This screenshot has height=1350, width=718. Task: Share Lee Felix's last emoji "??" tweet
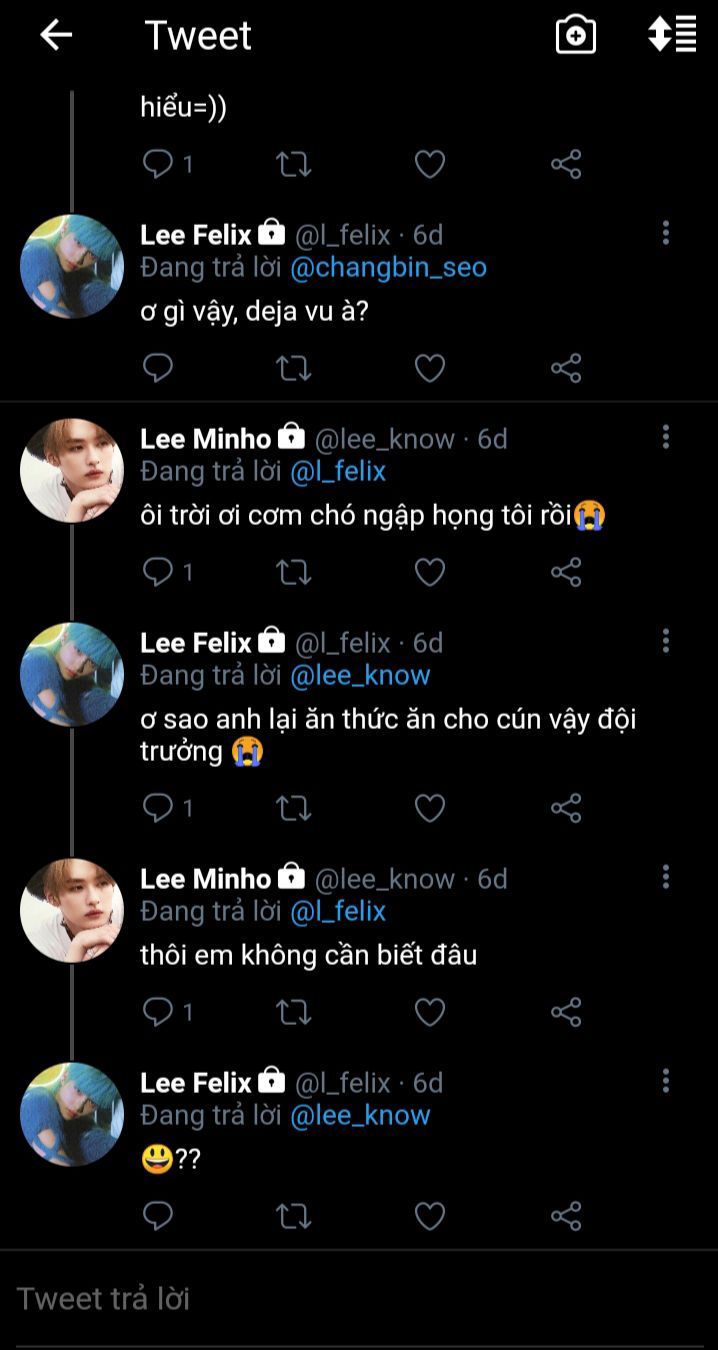[566, 1216]
